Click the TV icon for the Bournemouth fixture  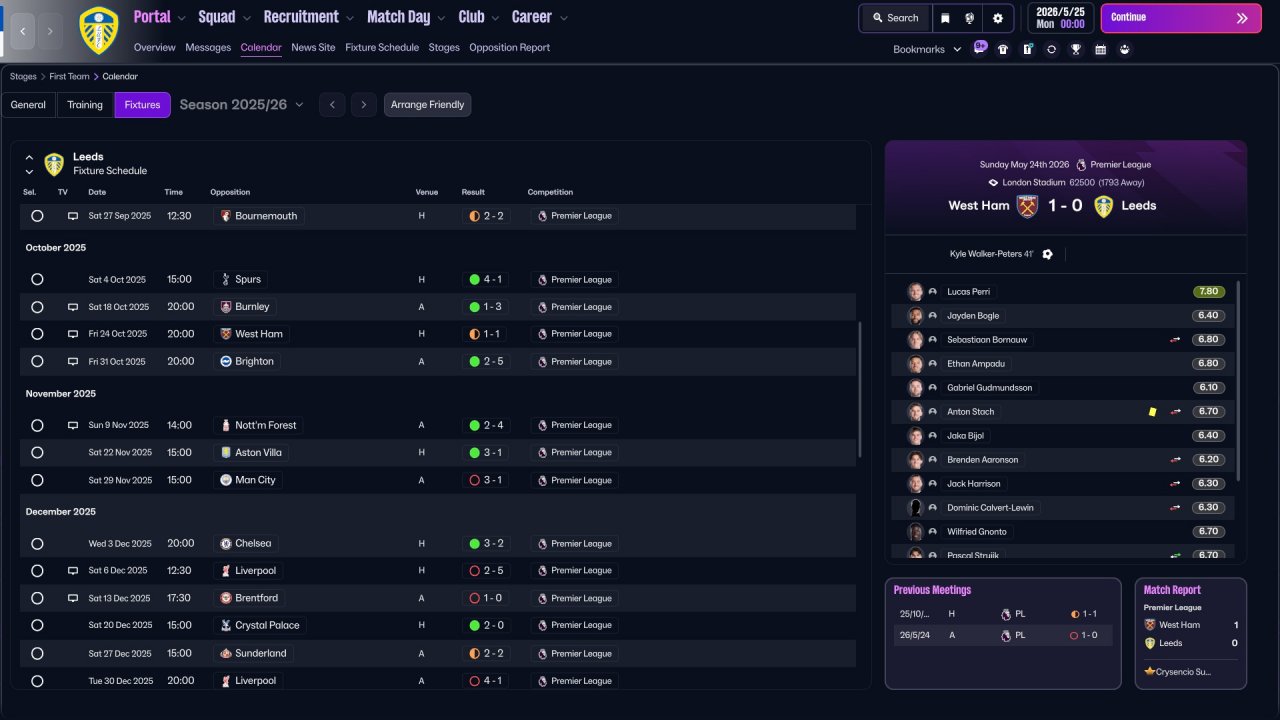point(73,216)
